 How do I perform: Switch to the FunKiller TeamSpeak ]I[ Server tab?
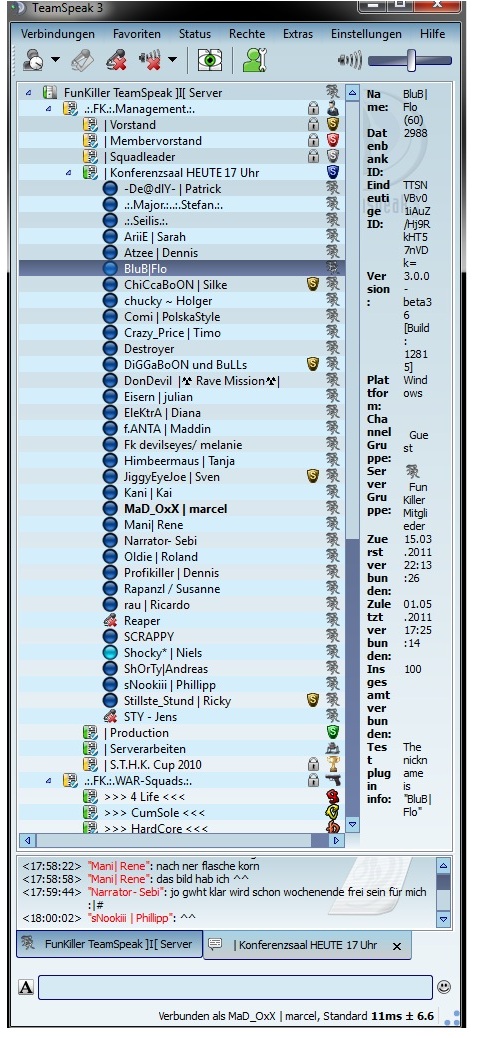click(x=109, y=944)
